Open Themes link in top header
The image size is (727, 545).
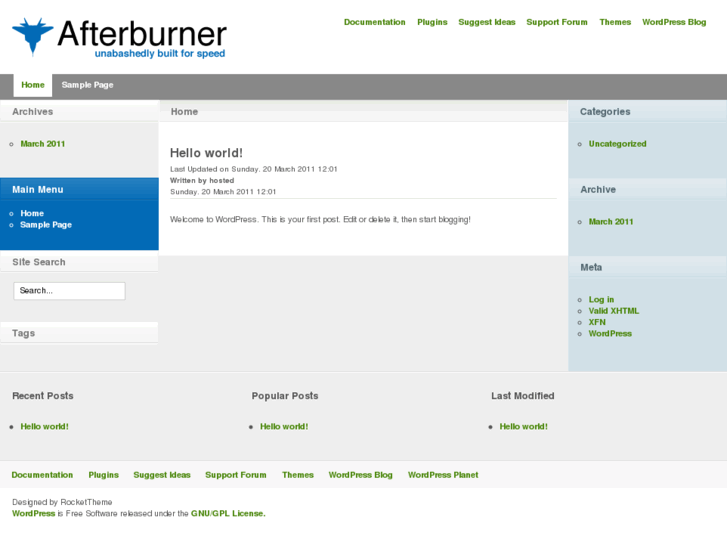[x=615, y=22]
